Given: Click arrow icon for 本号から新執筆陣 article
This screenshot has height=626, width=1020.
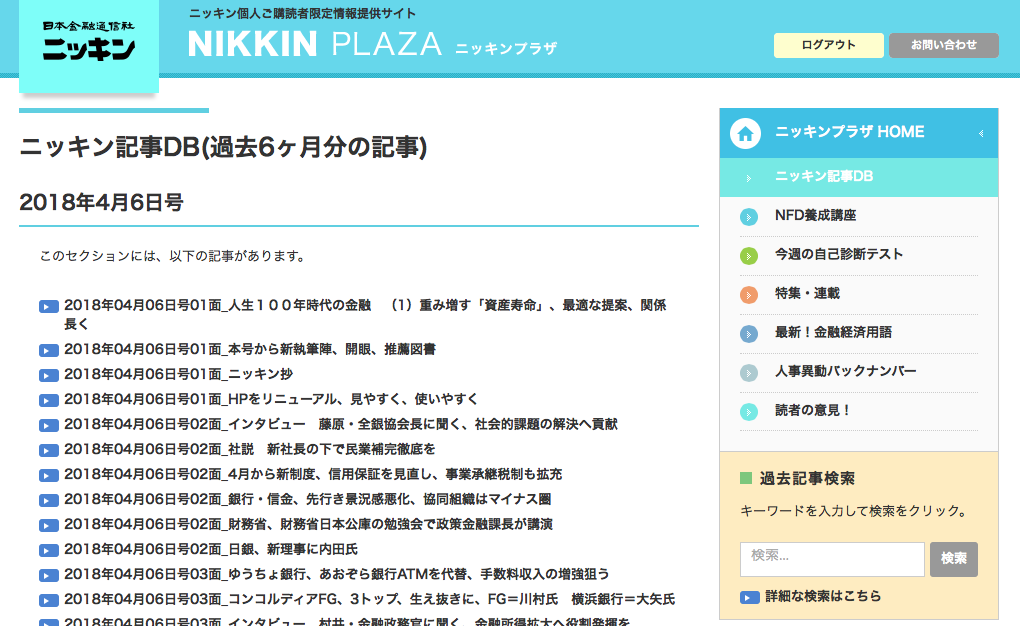Looking at the screenshot, I should (49, 351).
